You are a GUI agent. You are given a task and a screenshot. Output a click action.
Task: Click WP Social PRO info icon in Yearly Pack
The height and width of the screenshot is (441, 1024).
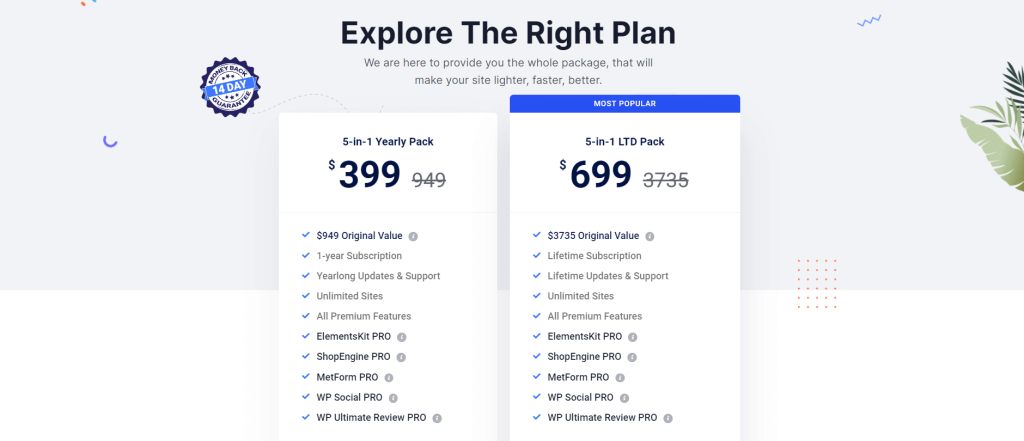coord(393,398)
